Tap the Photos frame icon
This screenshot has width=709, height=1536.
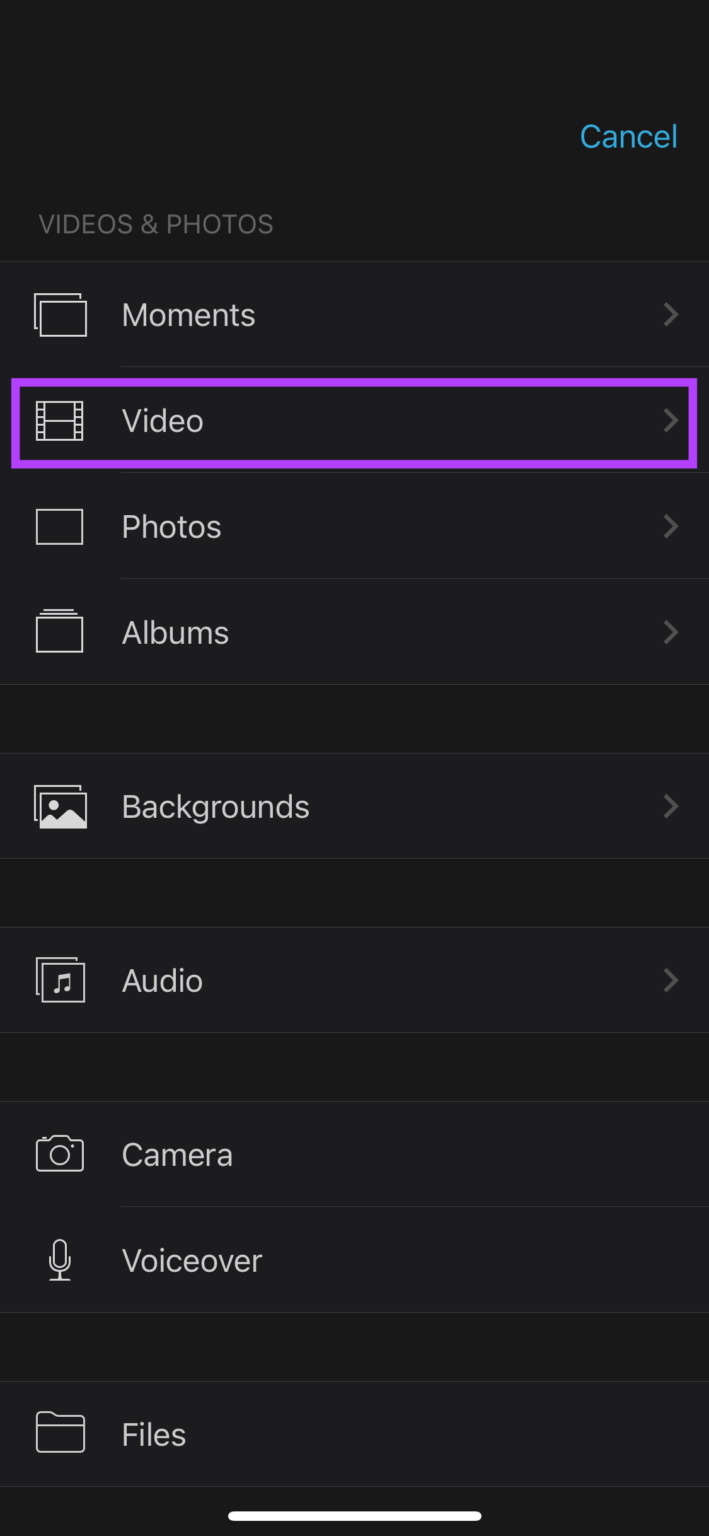(x=59, y=526)
